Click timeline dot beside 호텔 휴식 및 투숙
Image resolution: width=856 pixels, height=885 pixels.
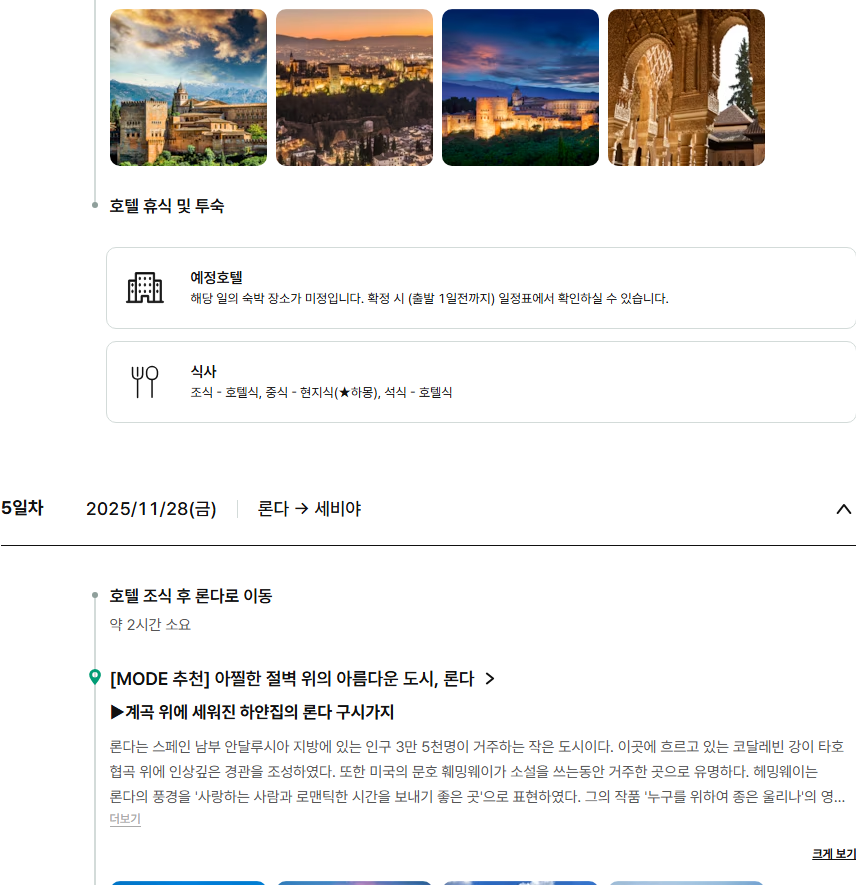(x=95, y=205)
